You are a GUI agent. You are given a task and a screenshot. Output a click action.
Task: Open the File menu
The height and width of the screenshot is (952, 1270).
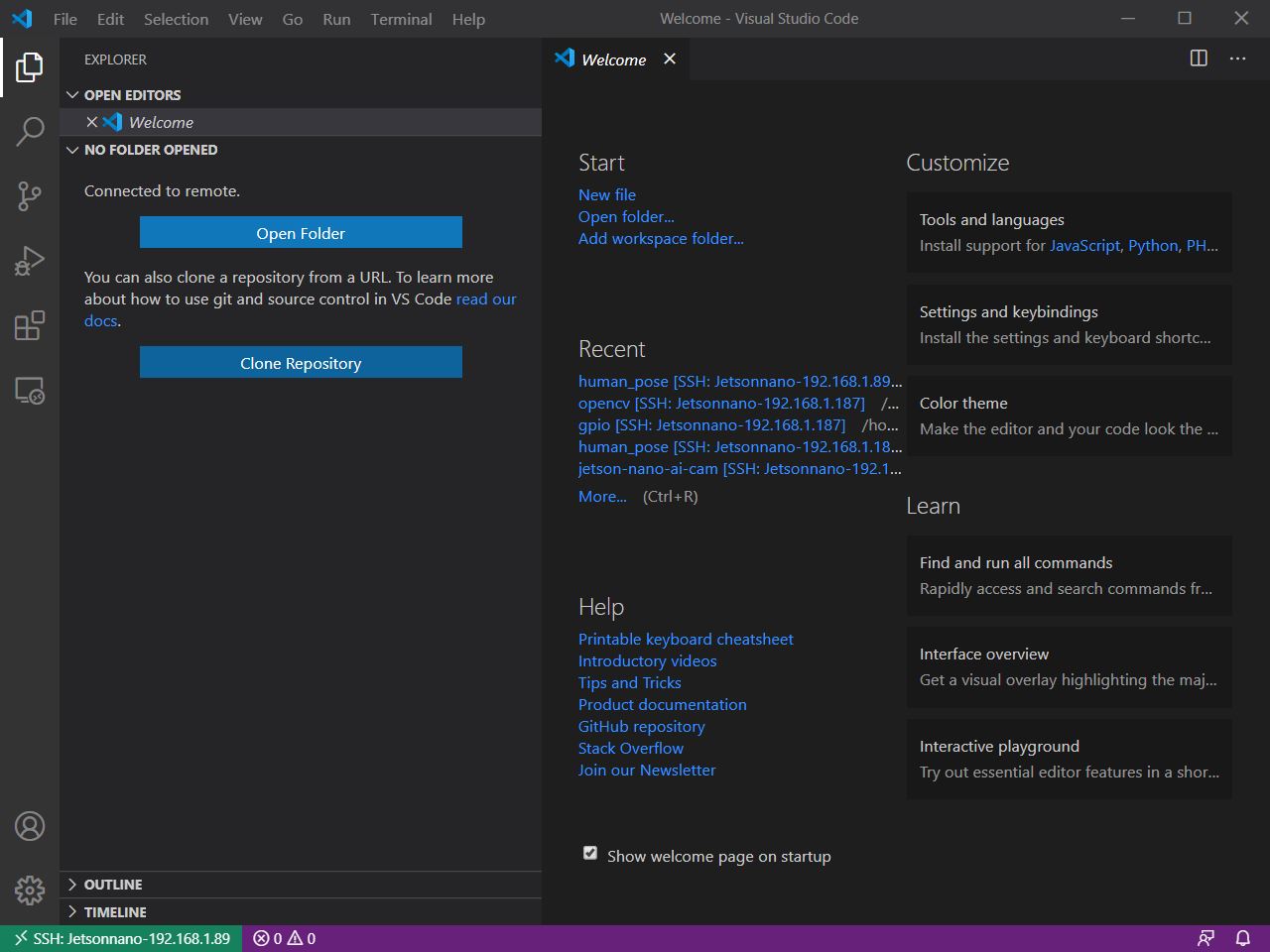(65, 19)
